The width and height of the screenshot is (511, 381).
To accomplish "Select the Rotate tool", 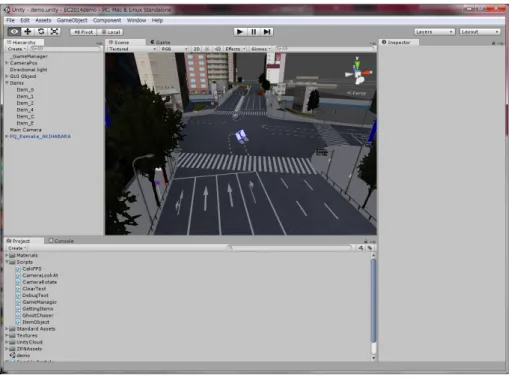I will click(x=41, y=32).
